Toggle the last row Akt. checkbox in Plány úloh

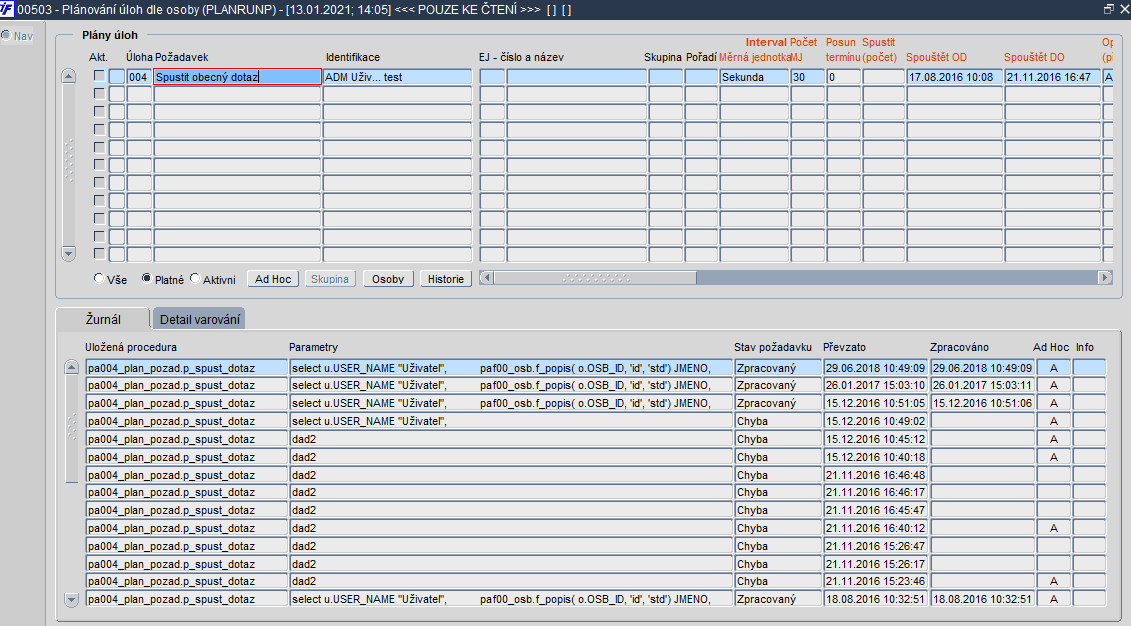(100, 254)
